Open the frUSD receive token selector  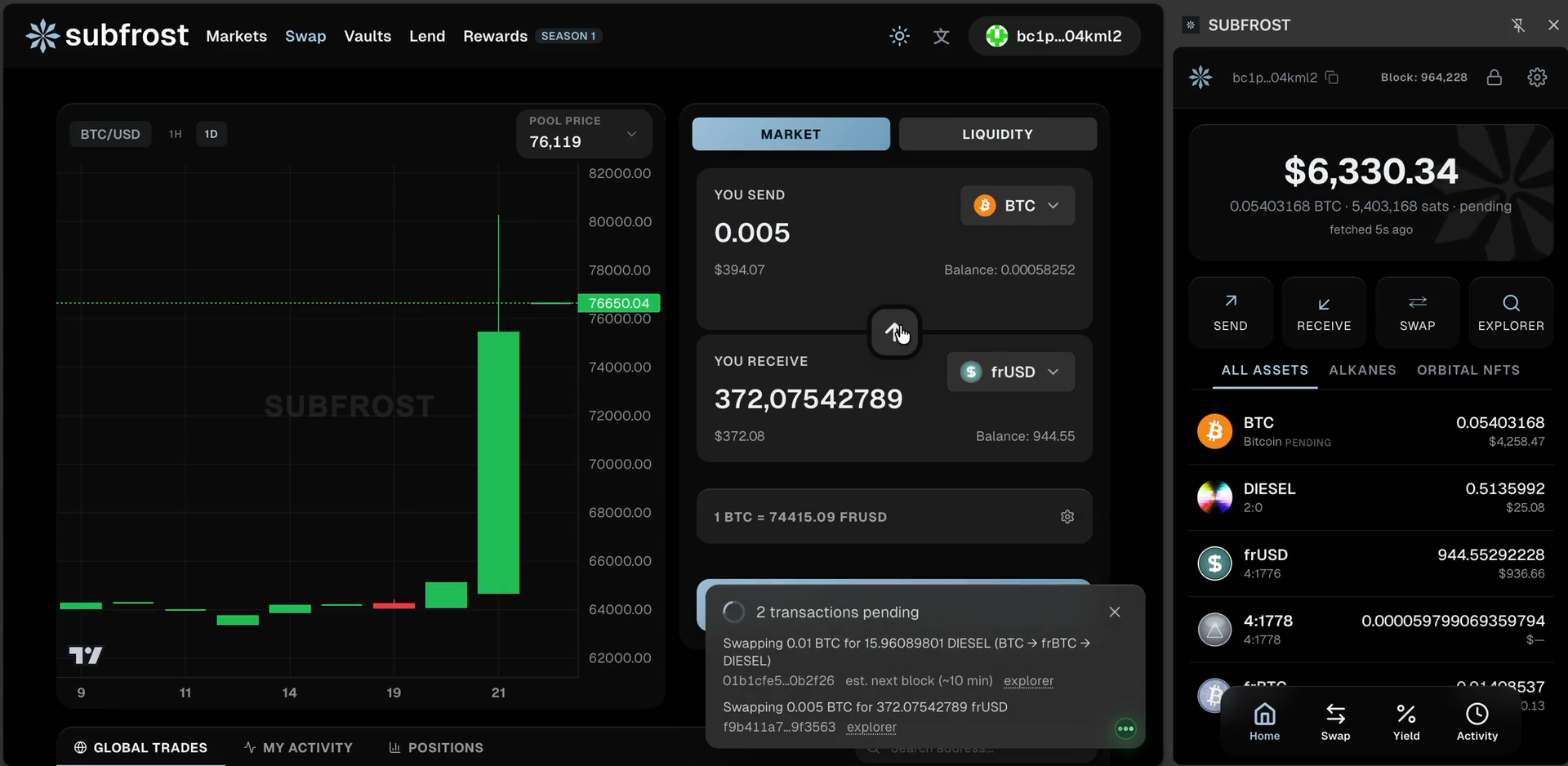pos(1010,372)
